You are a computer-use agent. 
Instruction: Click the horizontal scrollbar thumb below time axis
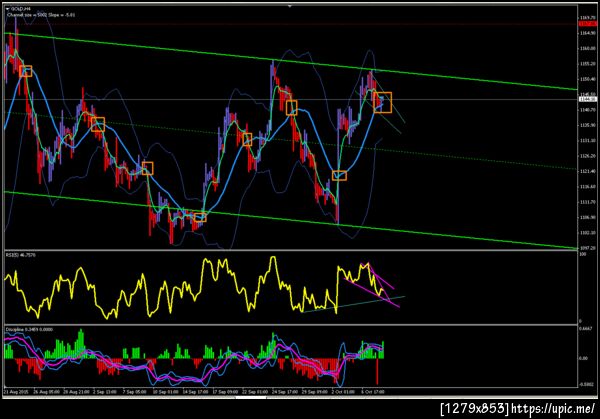[251, 398]
